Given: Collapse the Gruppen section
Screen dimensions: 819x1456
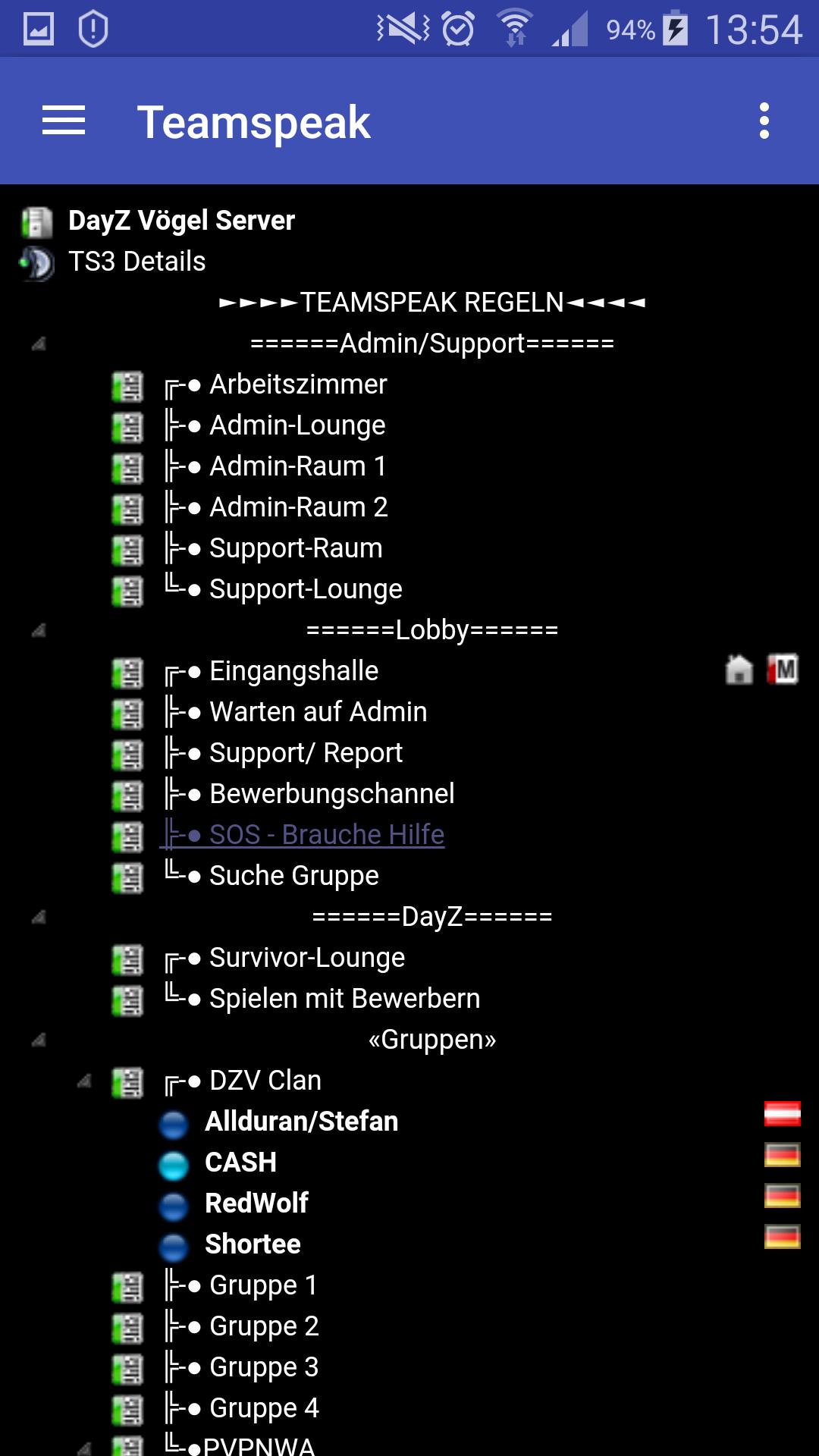Looking at the screenshot, I should [x=39, y=1040].
